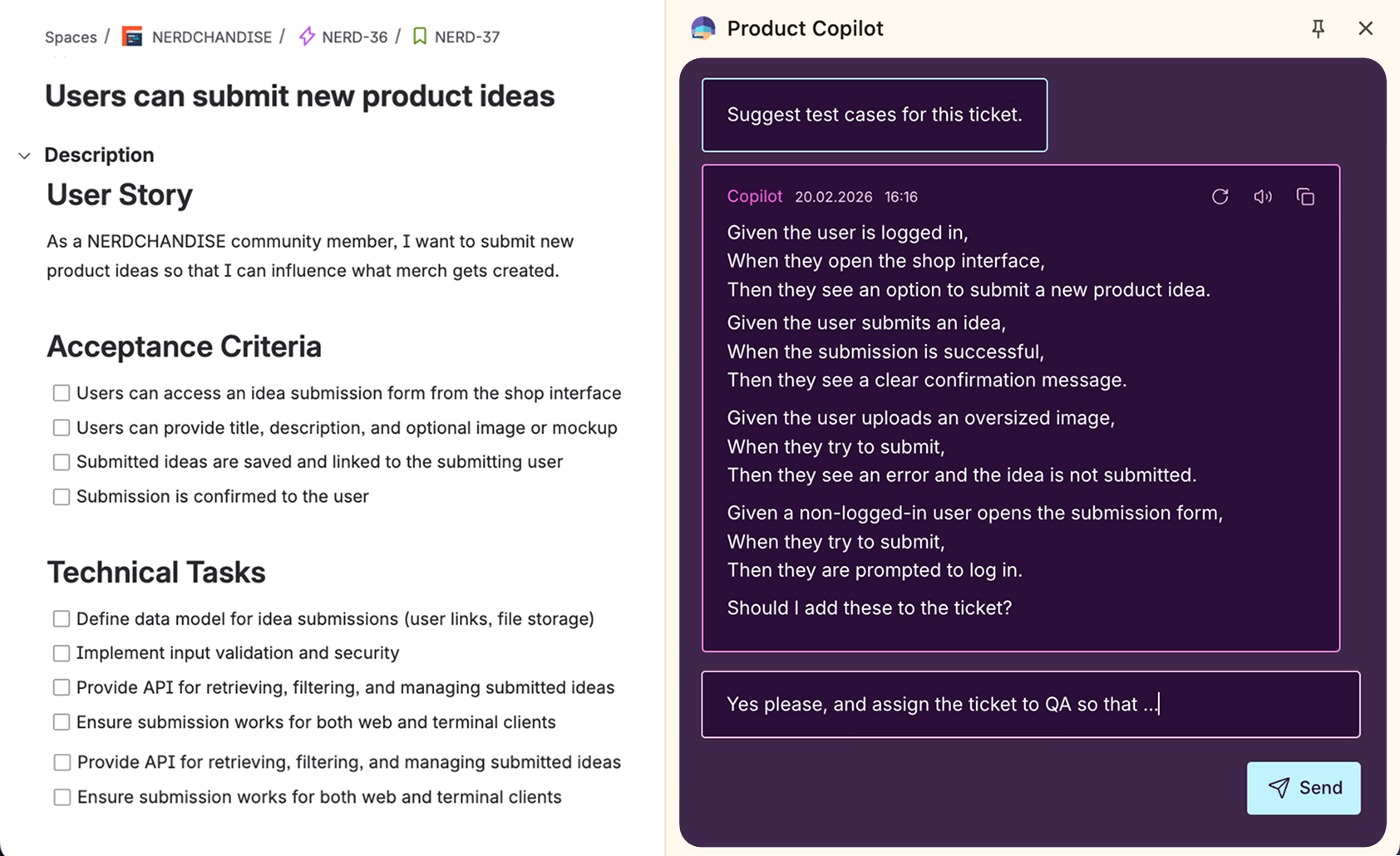This screenshot has height=856, width=1400.
Task: Close the Product Copilot panel
Action: pyautogui.click(x=1365, y=28)
